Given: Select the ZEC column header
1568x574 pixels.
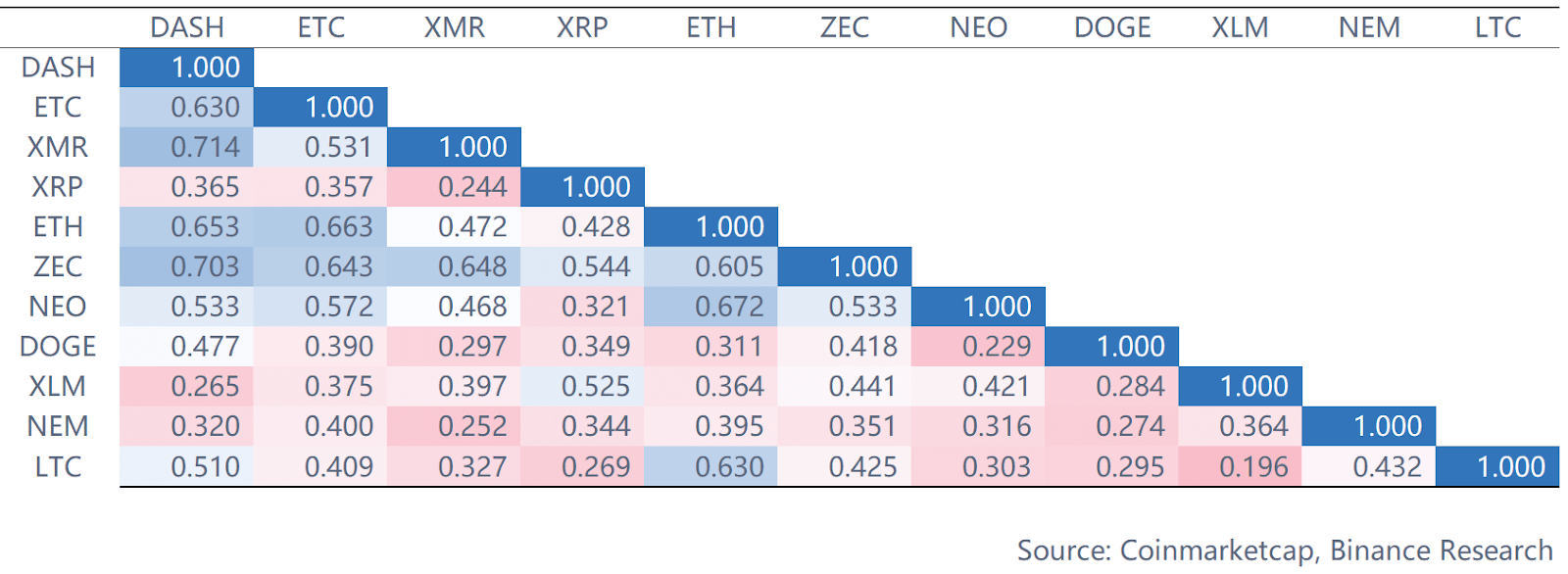Looking at the screenshot, I should click(x=844, y=27).
